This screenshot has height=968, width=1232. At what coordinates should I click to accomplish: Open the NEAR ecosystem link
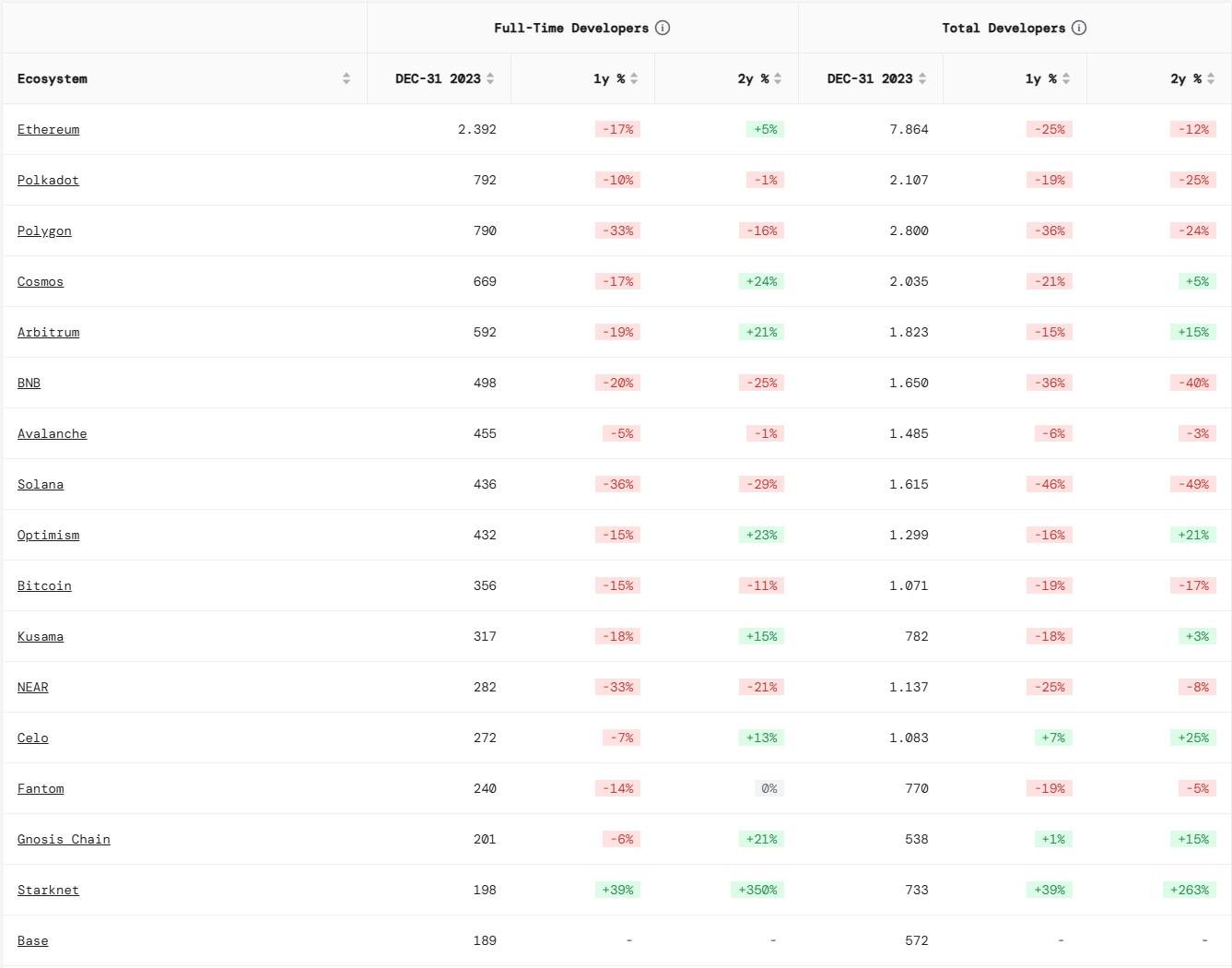[33, 687]
